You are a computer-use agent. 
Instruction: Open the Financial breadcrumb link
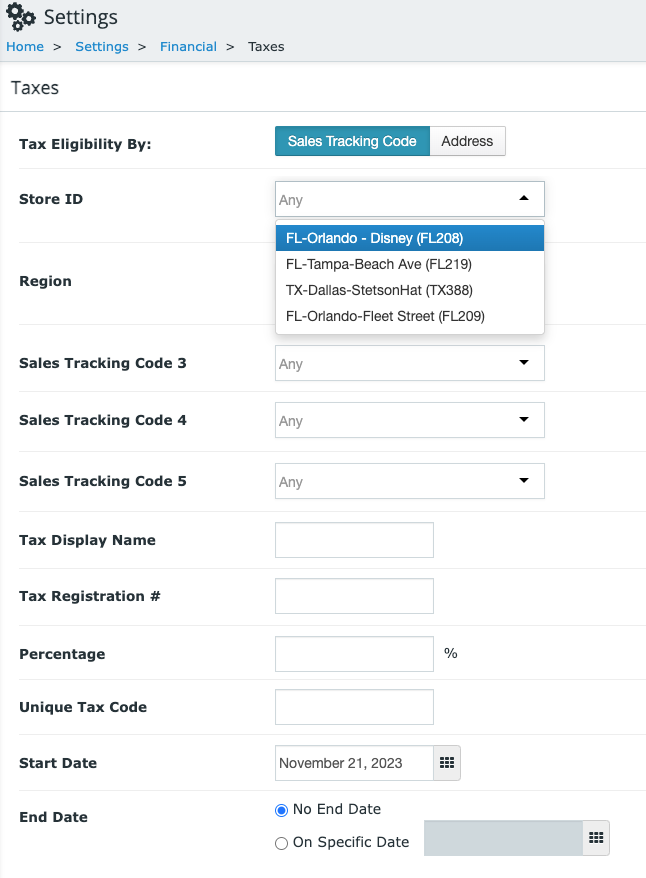tap(188, 46)
